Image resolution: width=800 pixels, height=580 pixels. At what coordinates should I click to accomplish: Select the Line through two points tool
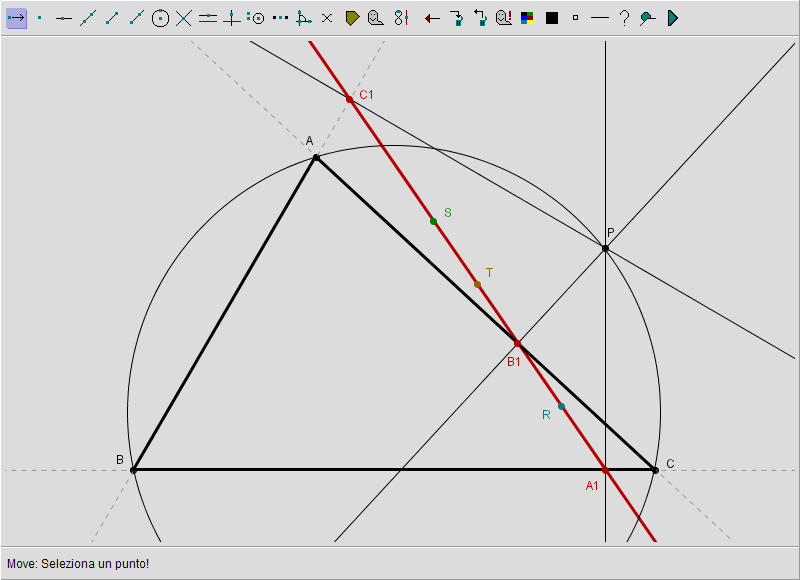point(88,18)
